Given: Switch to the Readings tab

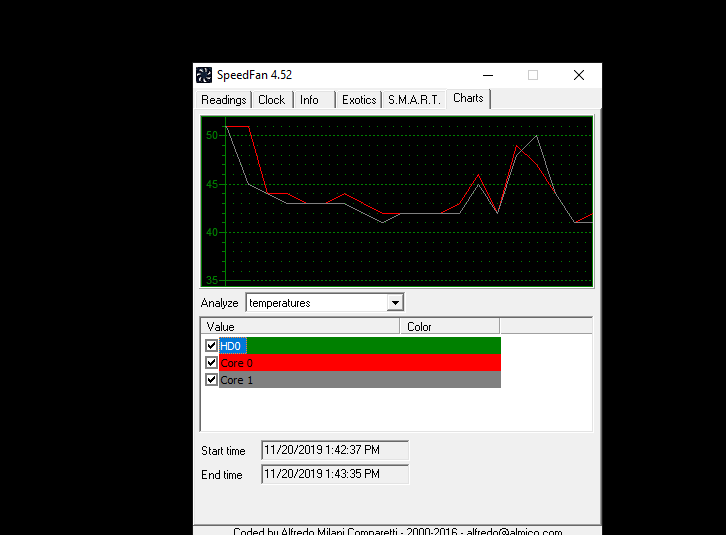Looking at the screenshot, I should 224,100.
